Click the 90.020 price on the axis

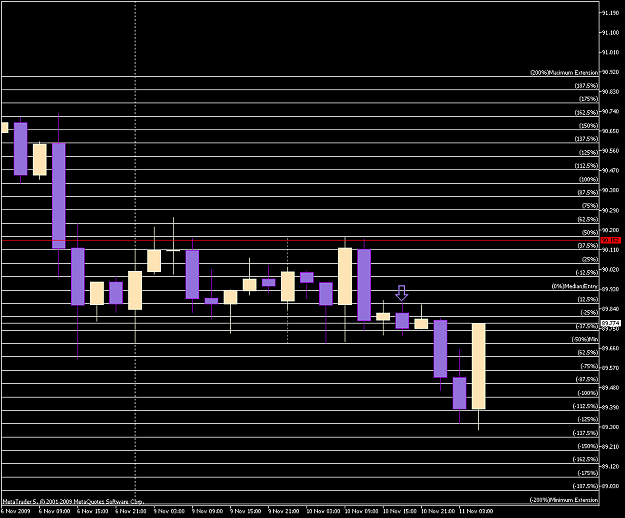[610, 269]
